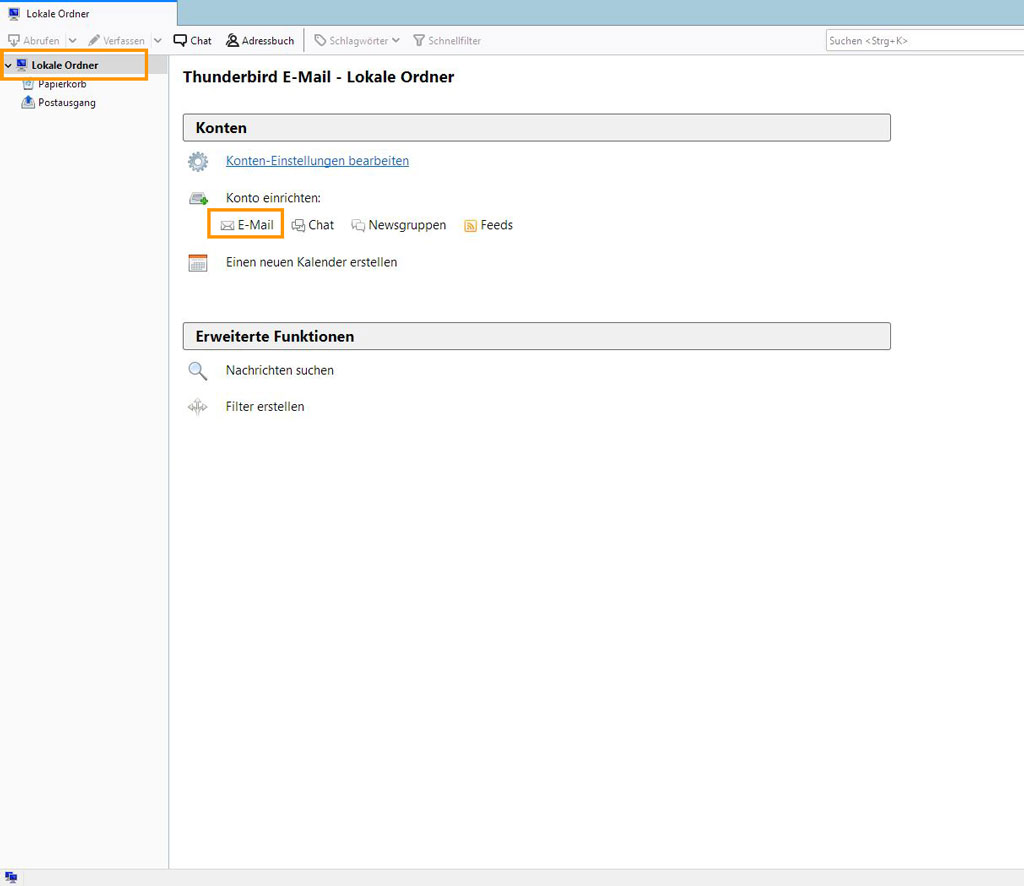
Task: Click the Postausgang outbox icon
Action: click(x=27, y=103)
